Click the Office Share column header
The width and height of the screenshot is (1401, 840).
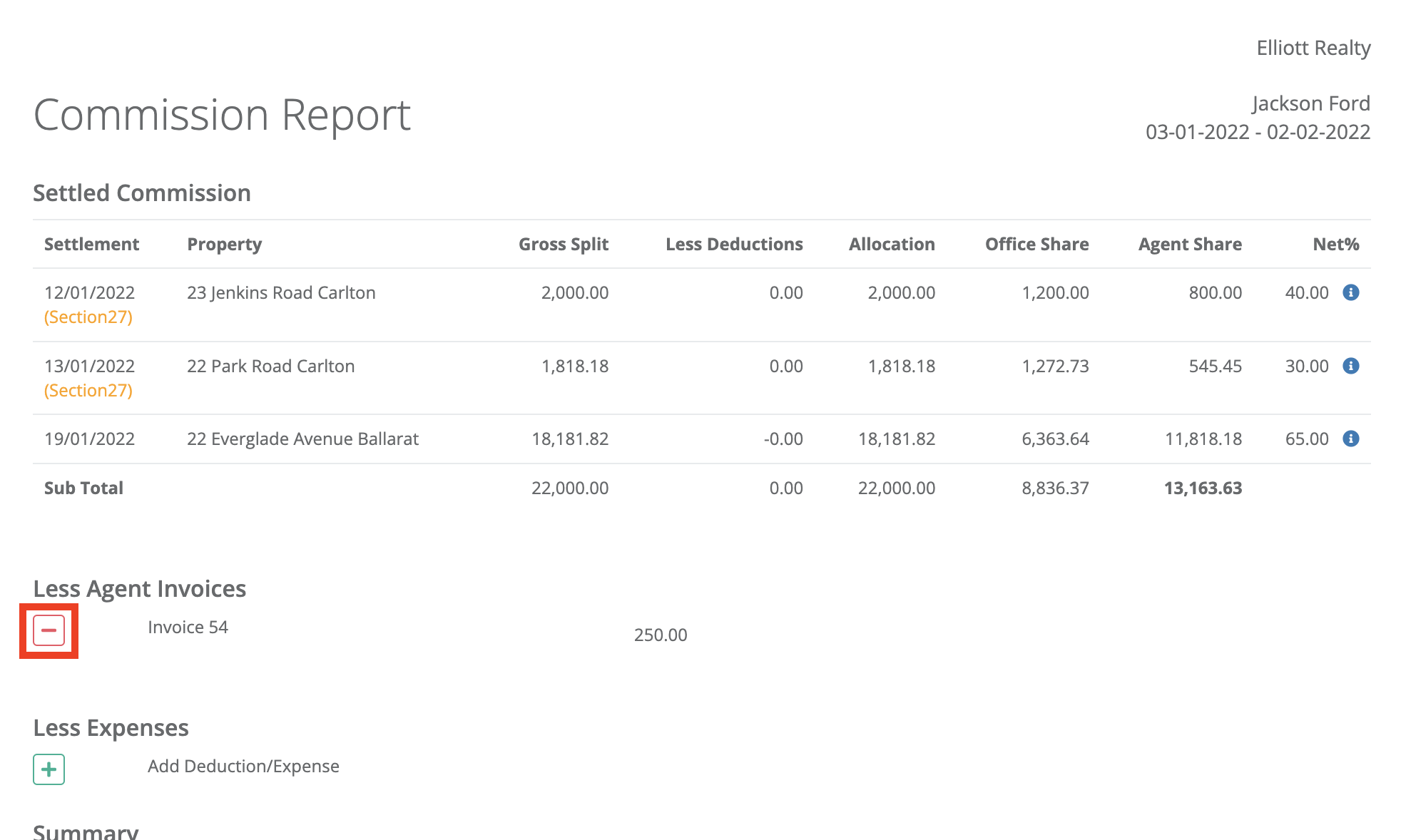(1037, 244)
